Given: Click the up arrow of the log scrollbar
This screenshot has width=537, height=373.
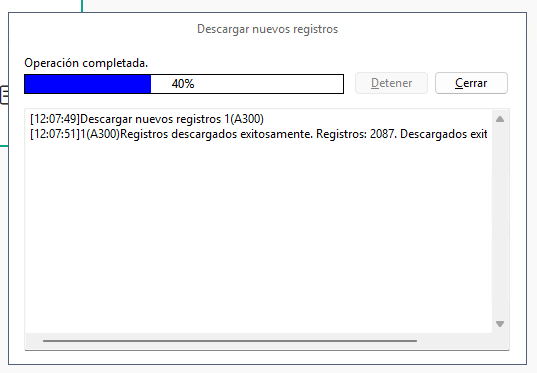Looking at the screenshot, I should click(500, 119).
